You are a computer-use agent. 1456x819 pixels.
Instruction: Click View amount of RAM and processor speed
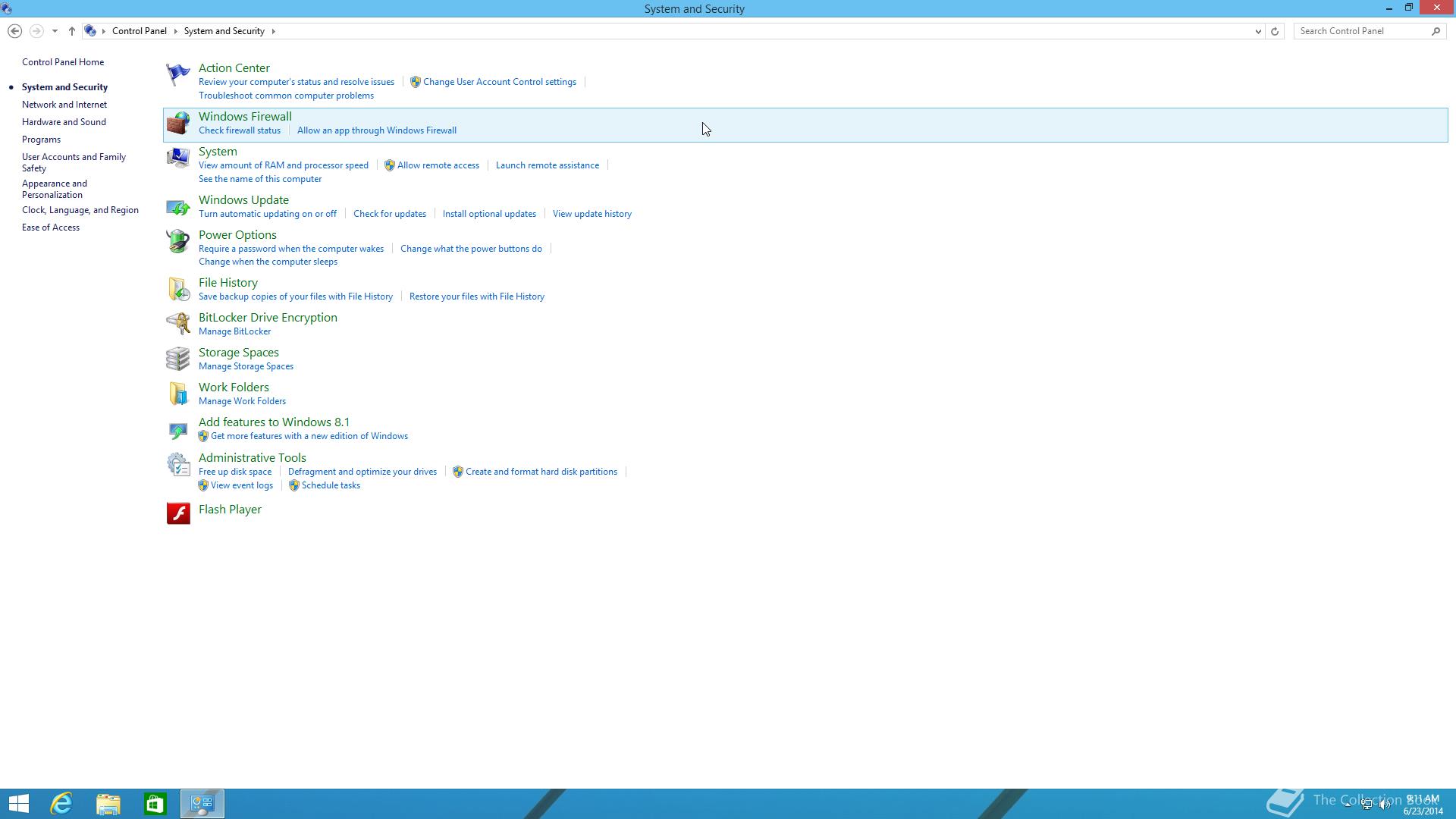point(284,165)
